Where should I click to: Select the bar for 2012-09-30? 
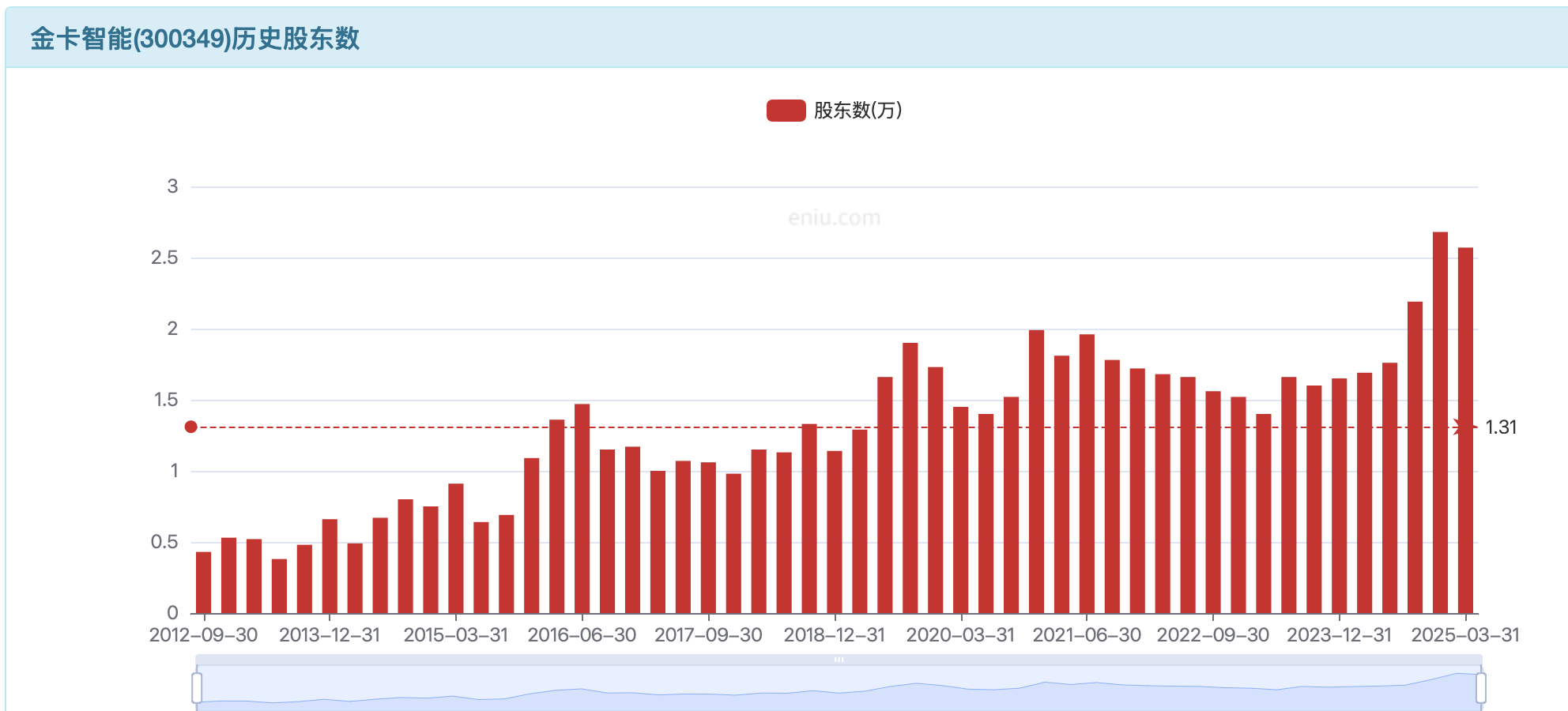point(204,582)
